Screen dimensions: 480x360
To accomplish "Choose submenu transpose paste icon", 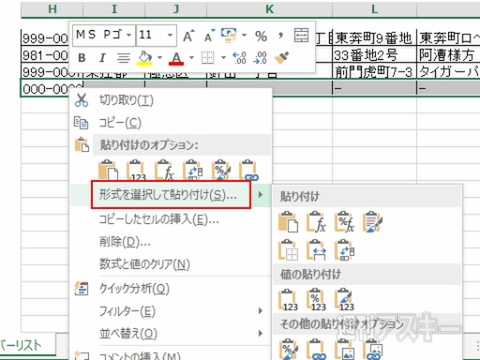I will pos(344,250).
